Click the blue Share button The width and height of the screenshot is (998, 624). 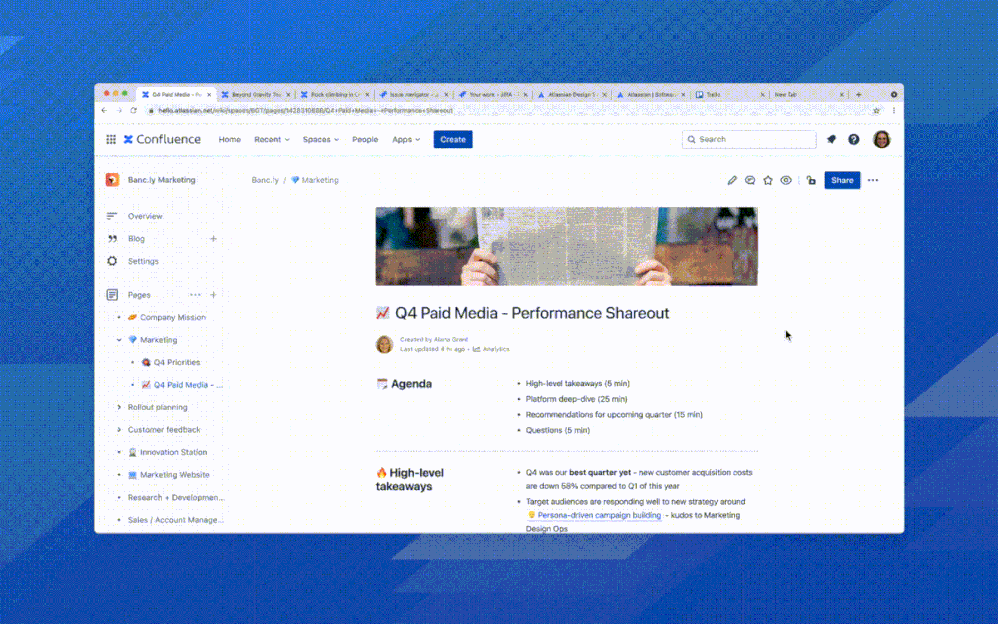tap(842, 180)
